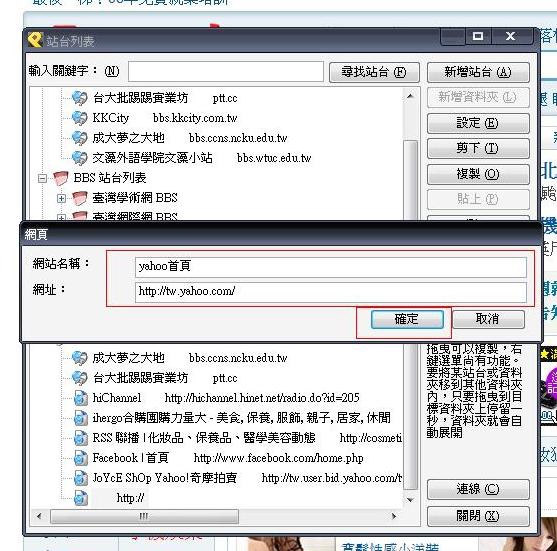Screen dimensions: 557x551
Task: Maximize the 站台列表 window
Action: (478, 36)
